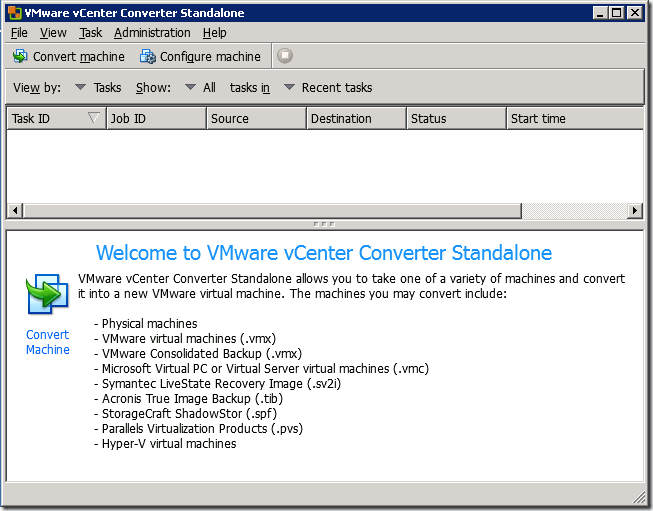Open the File menu
The height and width of the screenshot is (511, 653).
click(19, 33)
